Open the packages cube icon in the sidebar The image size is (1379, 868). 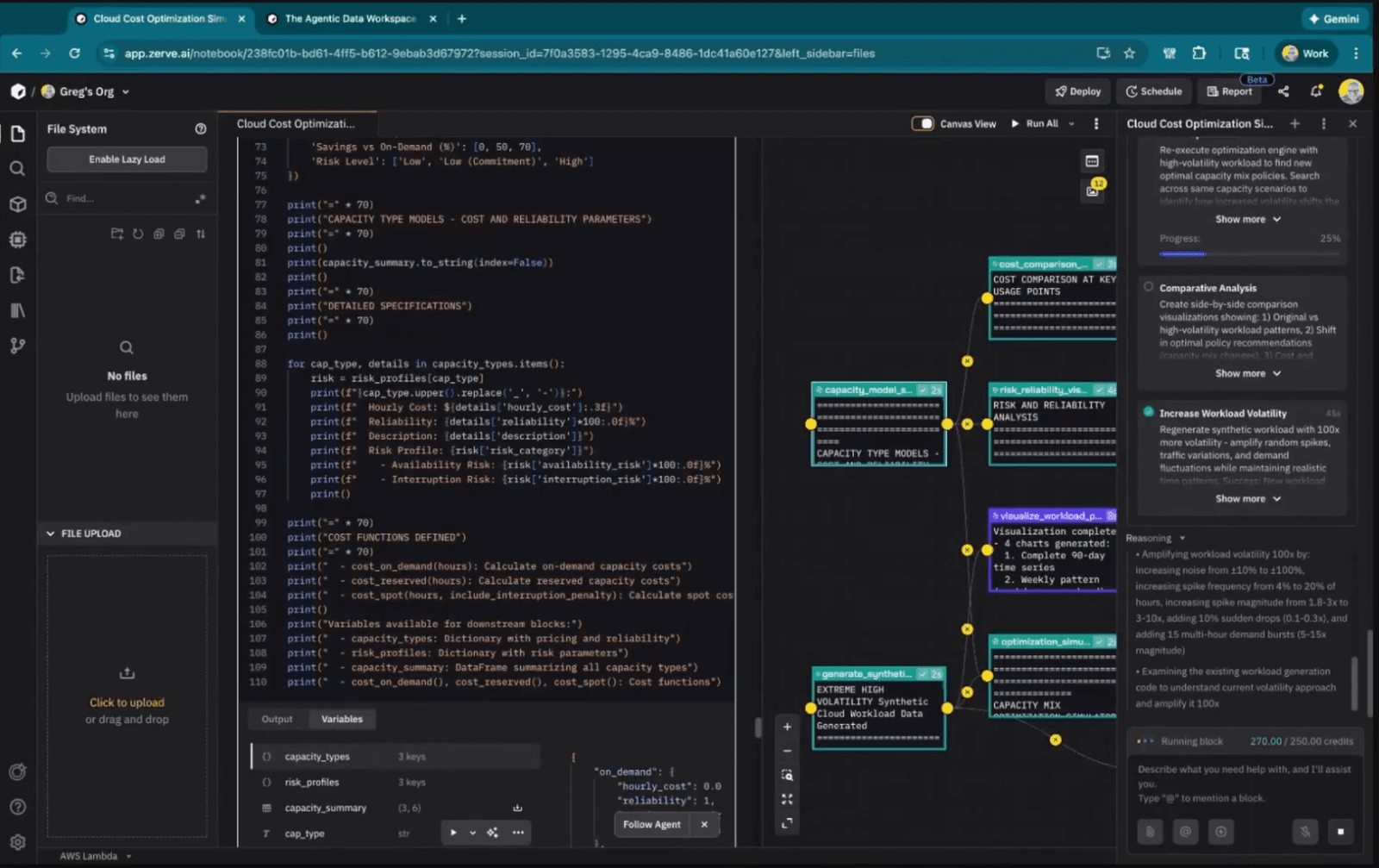(x=17, y=204)
